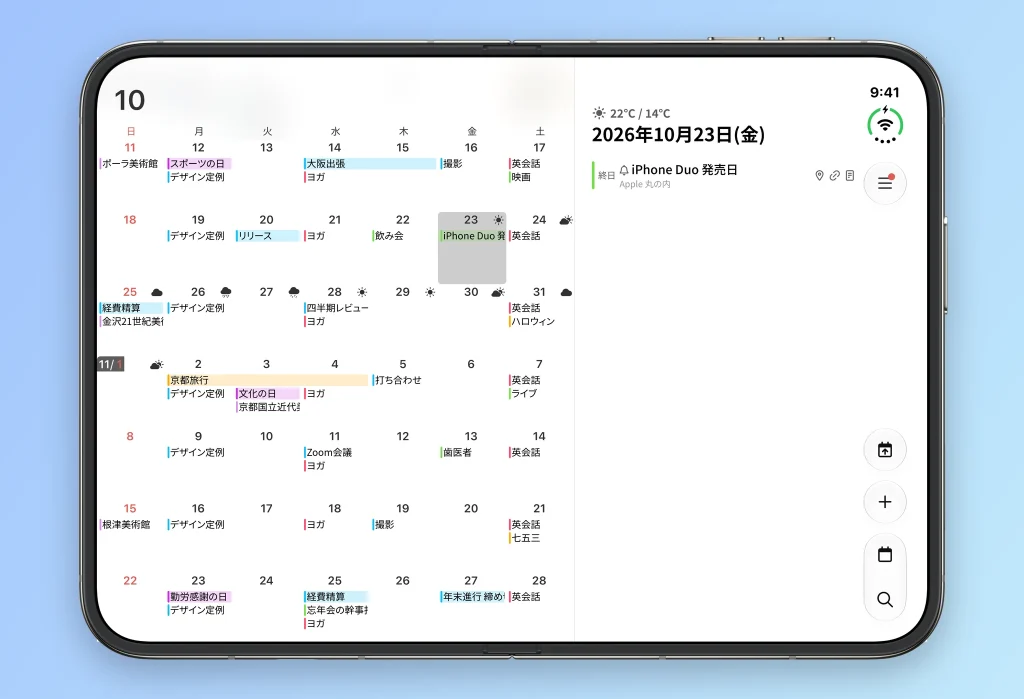Open the 京都国立近代 event
The width and height of the screenshot is (1024, 699).
(268, 407)
